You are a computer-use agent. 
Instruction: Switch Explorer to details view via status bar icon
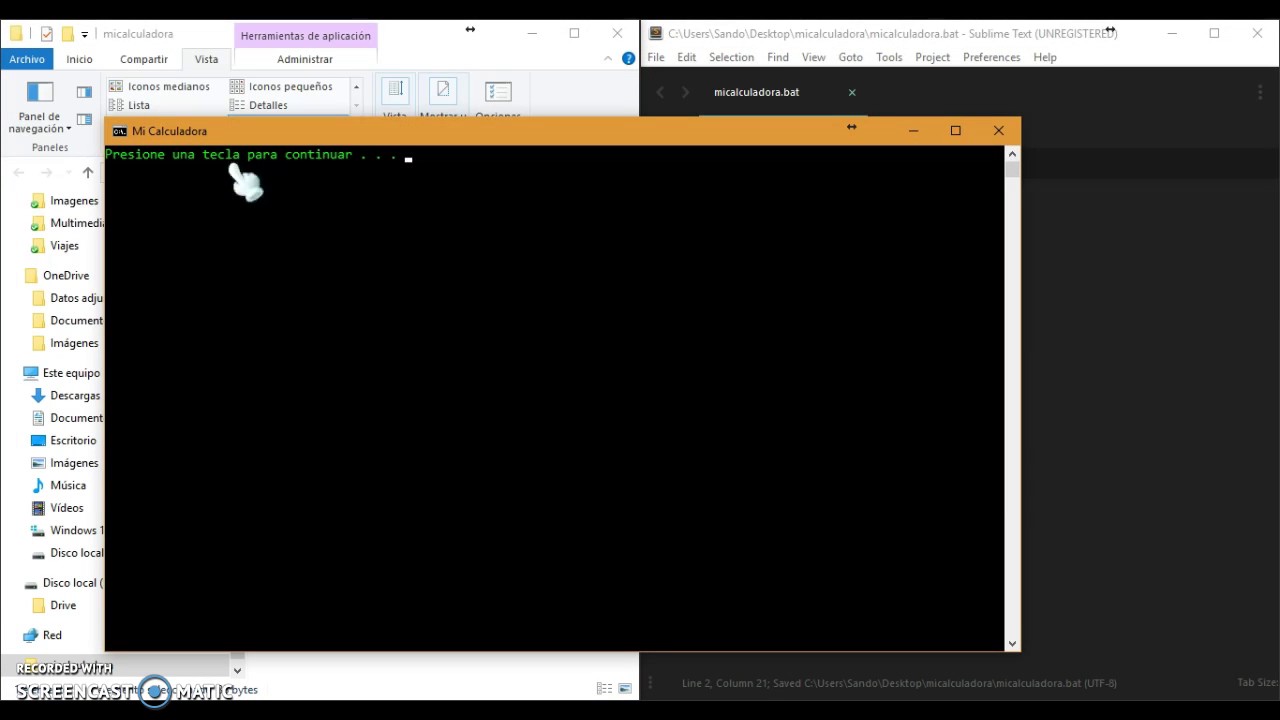[x=604, y=689]
